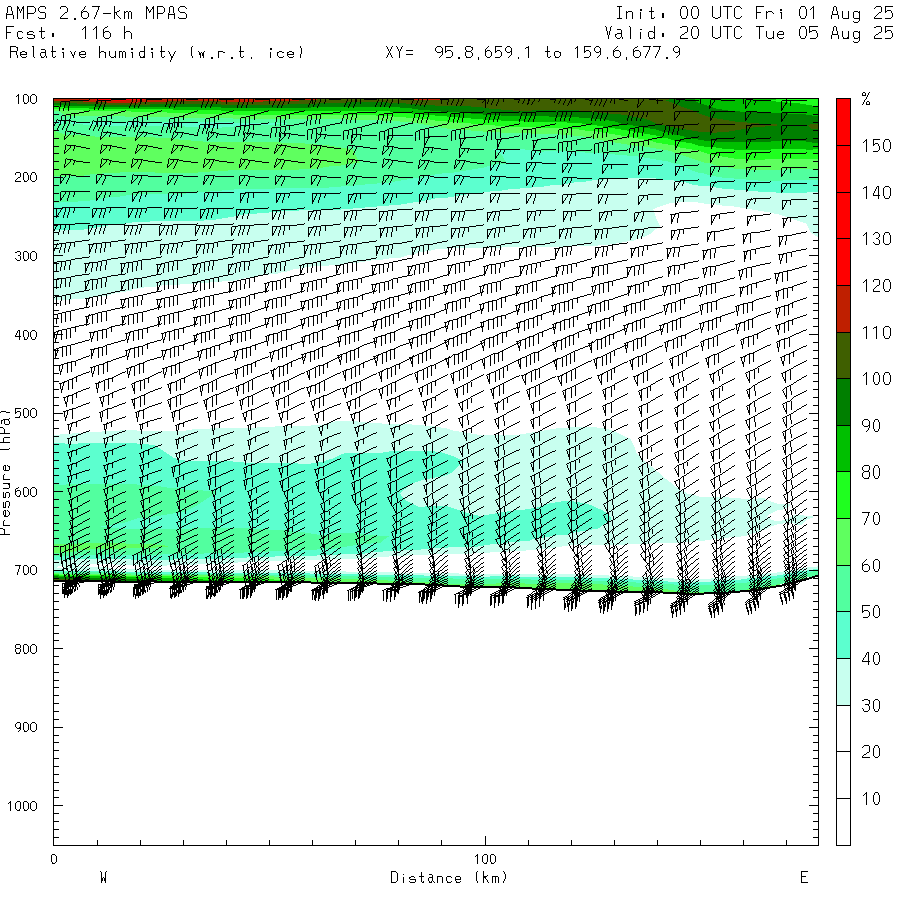Click the 'AMPS 2.67-km MPAS' title text
The width and height of the screenshot is (900, 900).
(96, 13)
